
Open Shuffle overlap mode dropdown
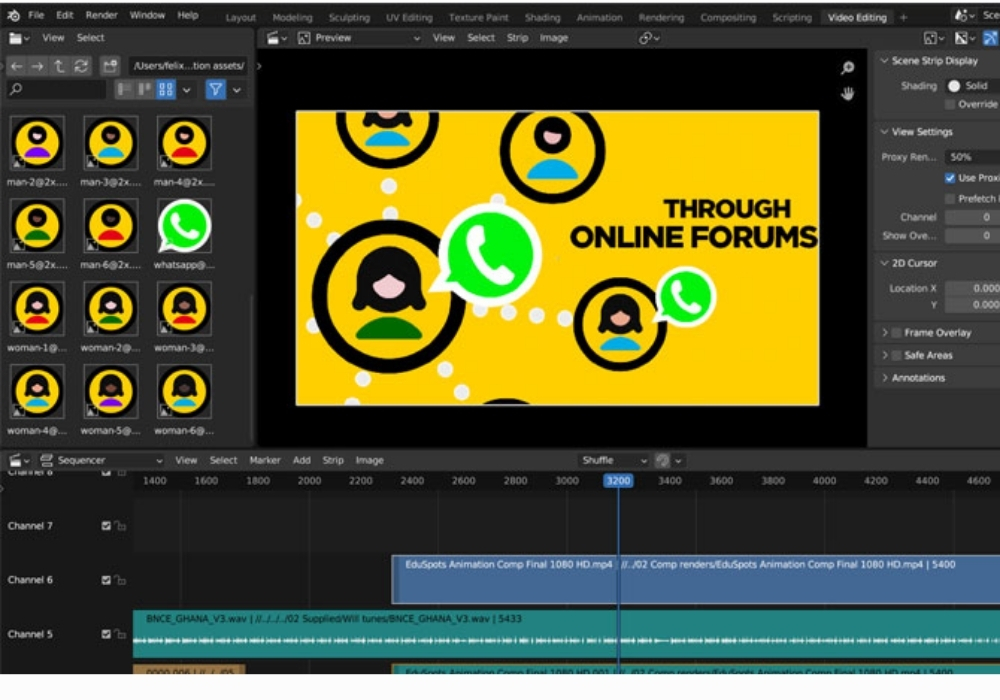[614, 460]
